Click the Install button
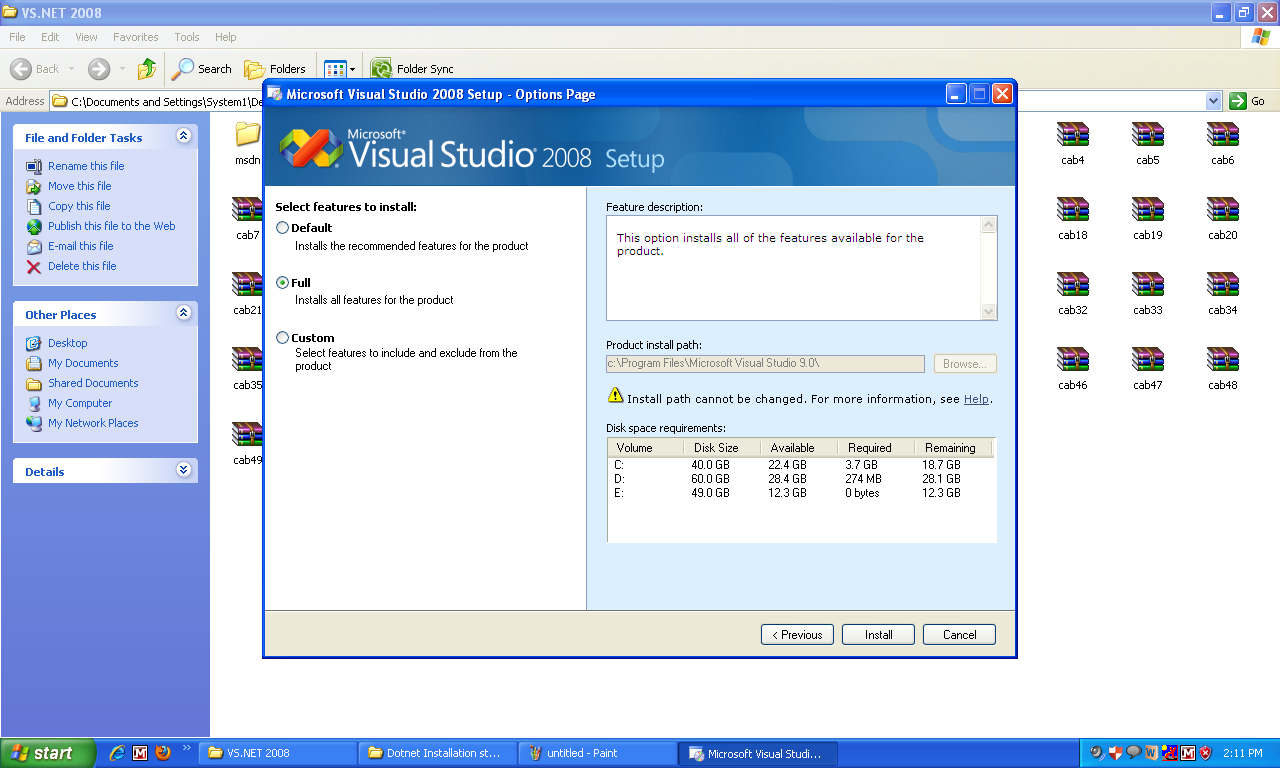 (878, 634)
